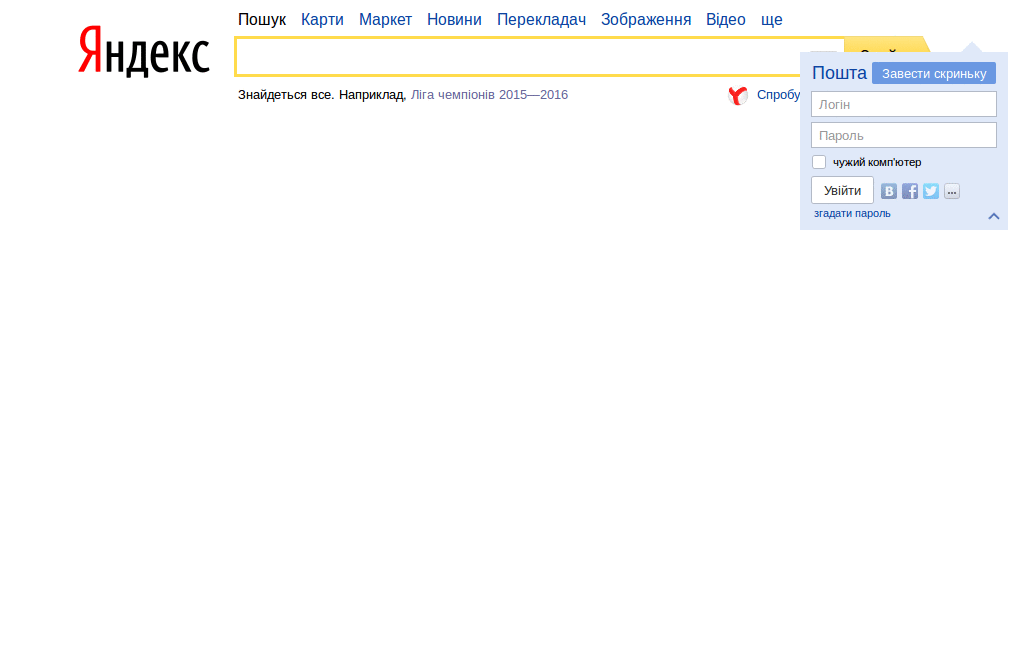
Task: Click the 'Завести скриньку' button
Action: [x=934, y=73]
